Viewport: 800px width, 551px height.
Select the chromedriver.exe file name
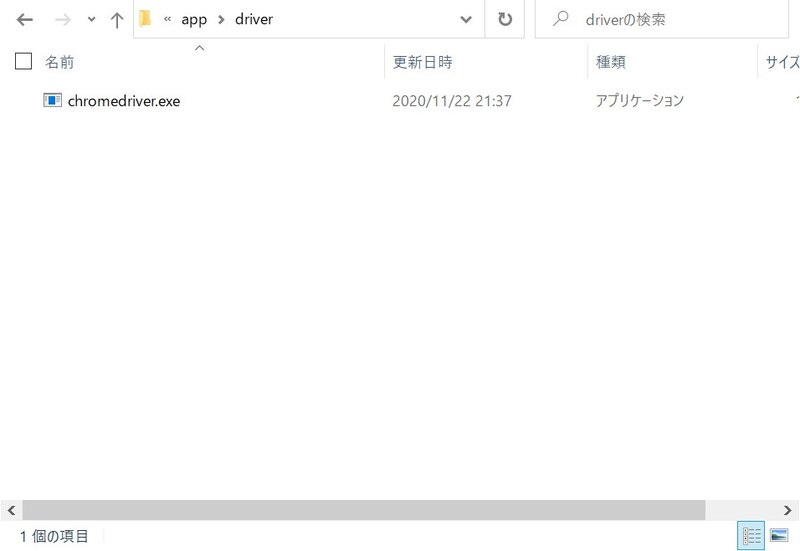[124, 100]
